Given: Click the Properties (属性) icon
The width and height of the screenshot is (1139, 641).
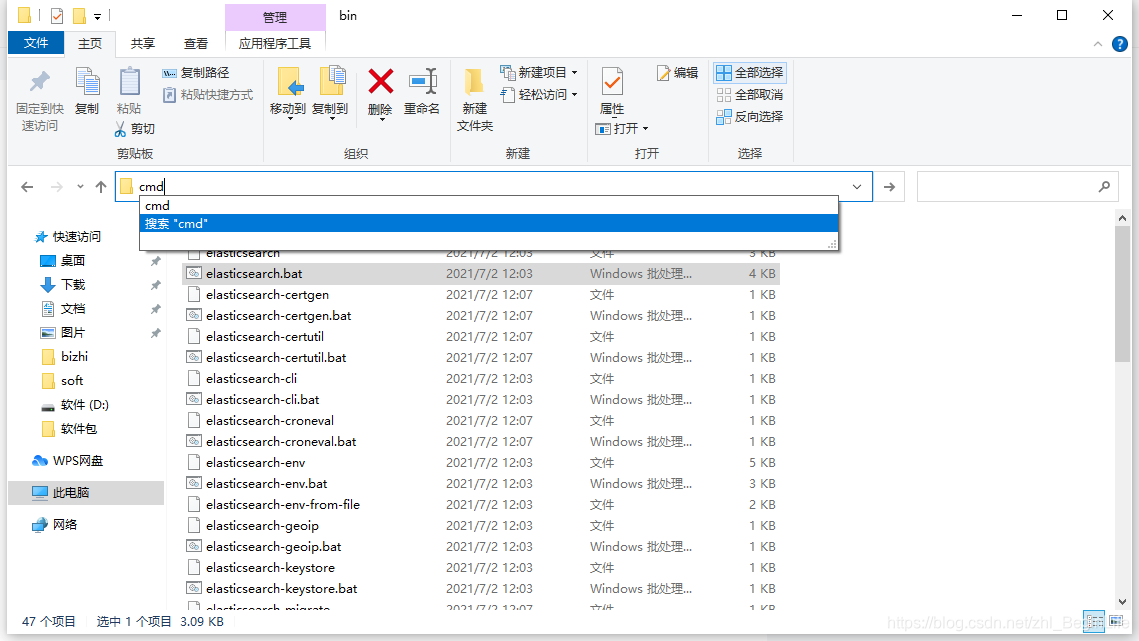Looking at the screenshot, I should click(612, 82).
